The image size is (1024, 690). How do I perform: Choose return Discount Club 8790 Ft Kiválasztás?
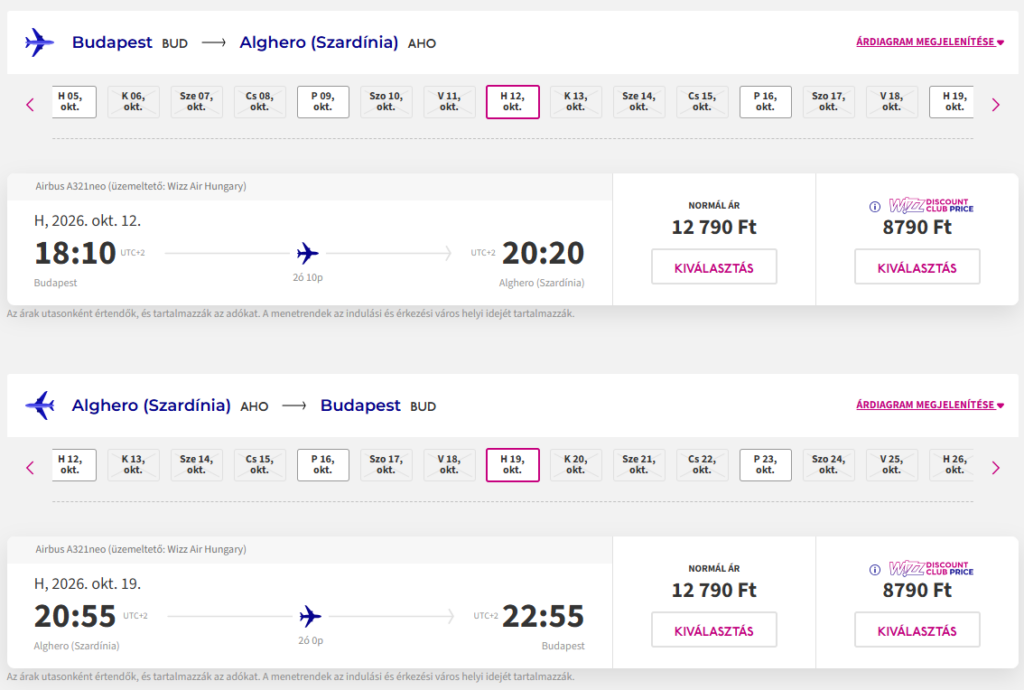coord(917,630)
